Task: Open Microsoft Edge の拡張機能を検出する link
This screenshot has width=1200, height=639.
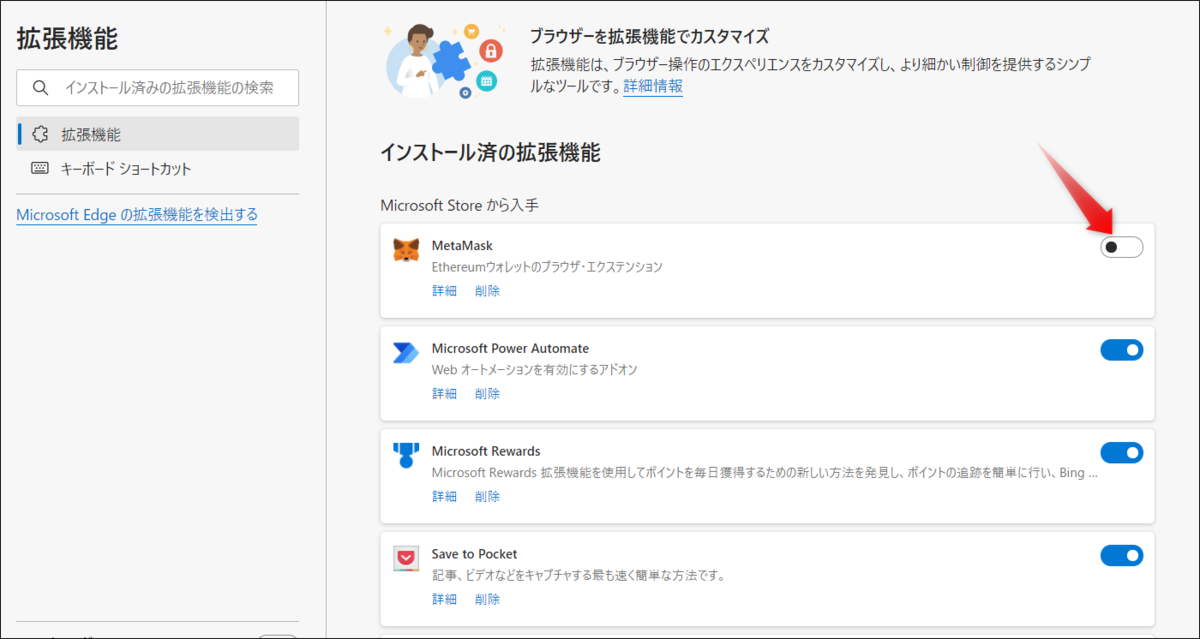Action: pos(137,214)
